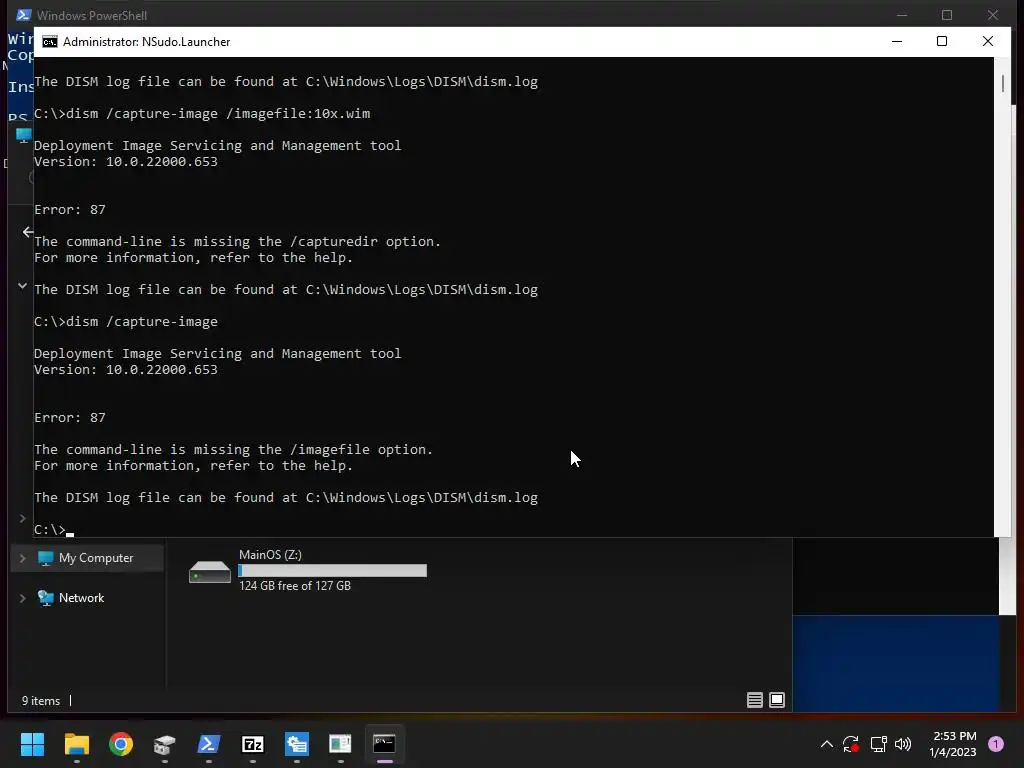Show hidden system tray icons

[827, 744]
